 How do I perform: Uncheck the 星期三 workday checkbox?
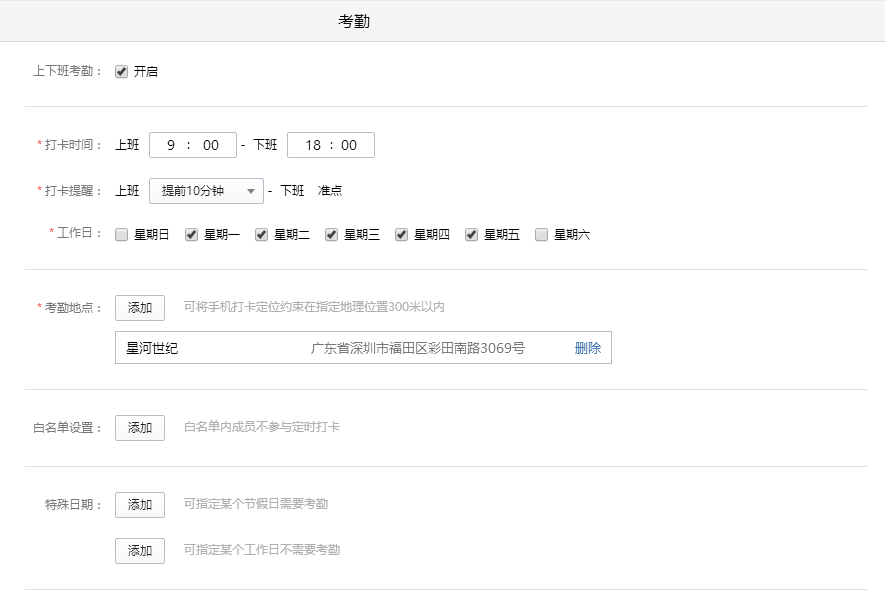[332, 235]
